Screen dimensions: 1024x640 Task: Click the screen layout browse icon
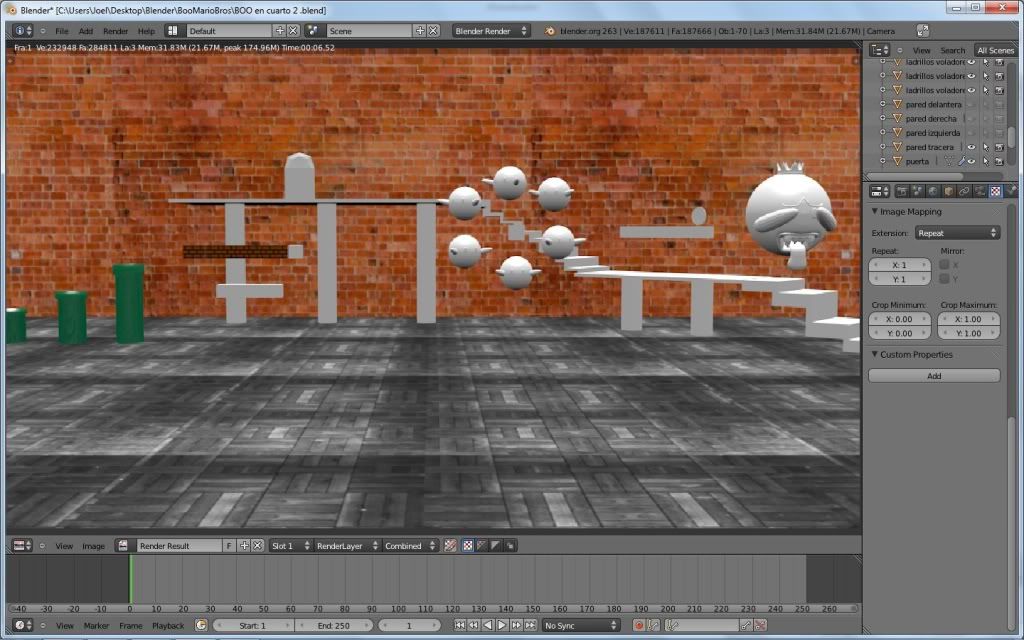[x=172, y=31]
